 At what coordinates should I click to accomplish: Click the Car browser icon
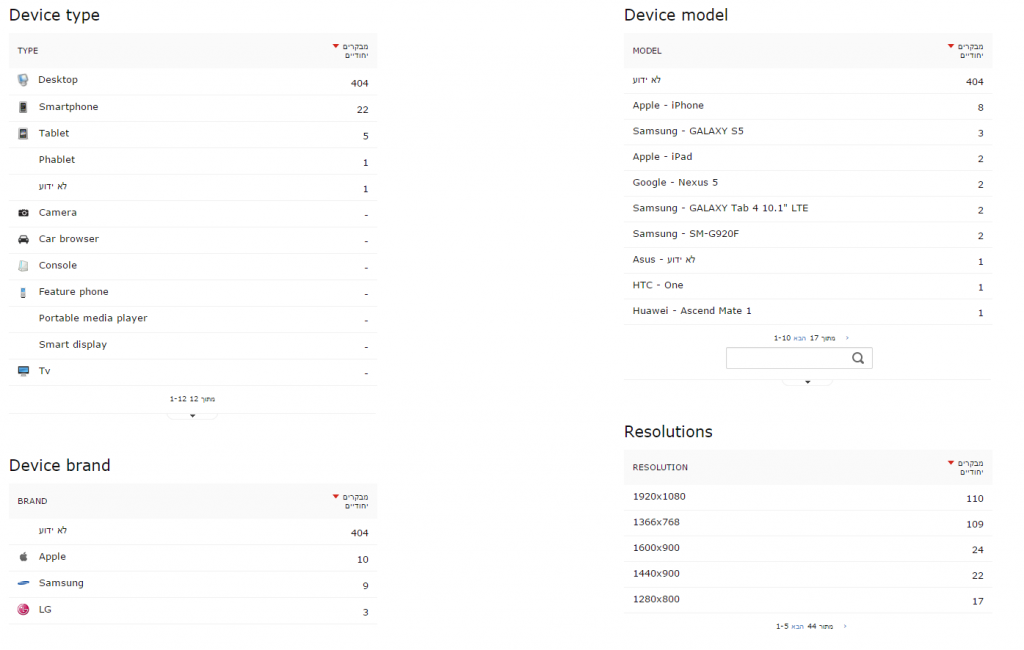click(x=24, y=239)
